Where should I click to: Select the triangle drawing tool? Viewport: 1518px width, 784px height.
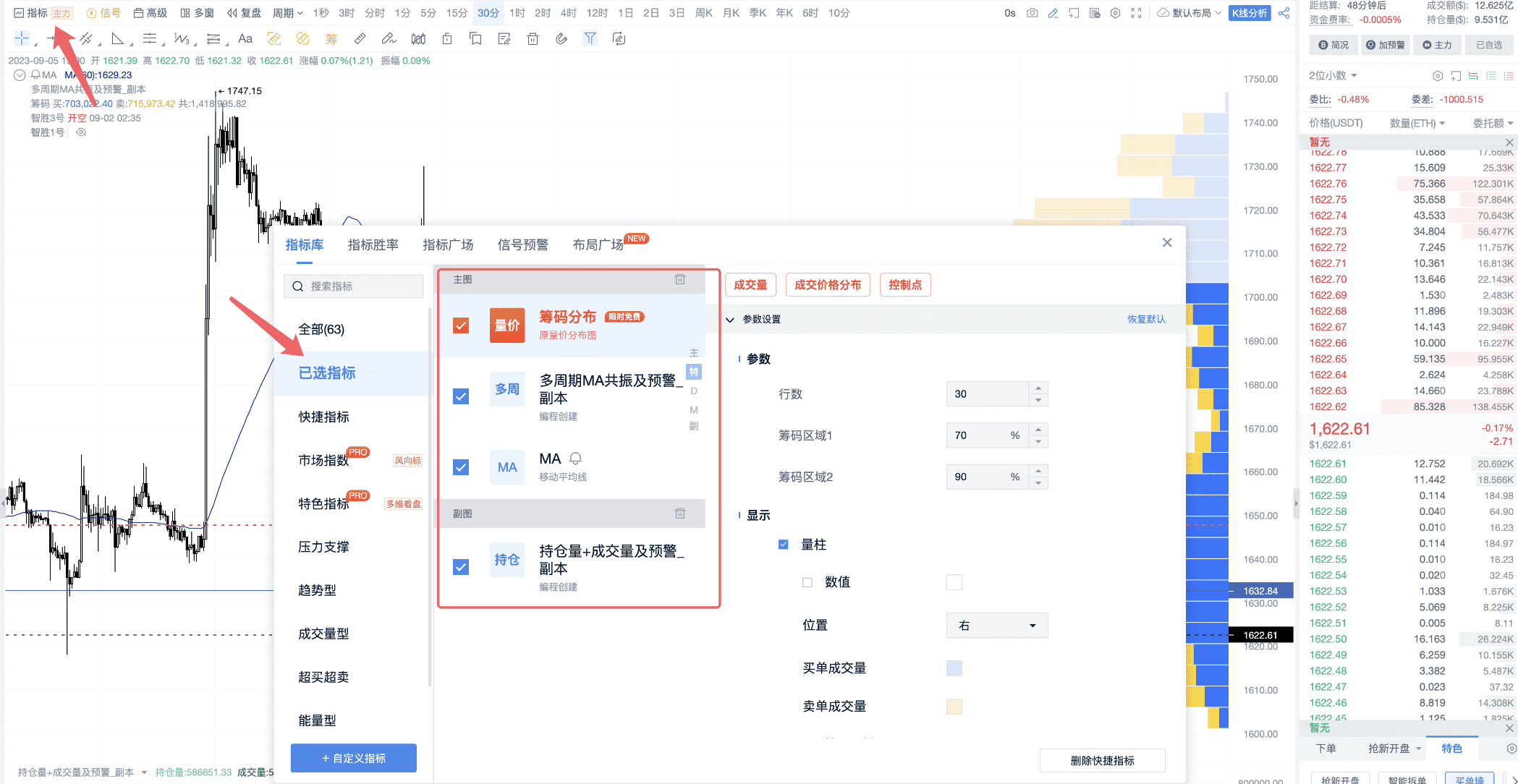[x=117, y=39]
